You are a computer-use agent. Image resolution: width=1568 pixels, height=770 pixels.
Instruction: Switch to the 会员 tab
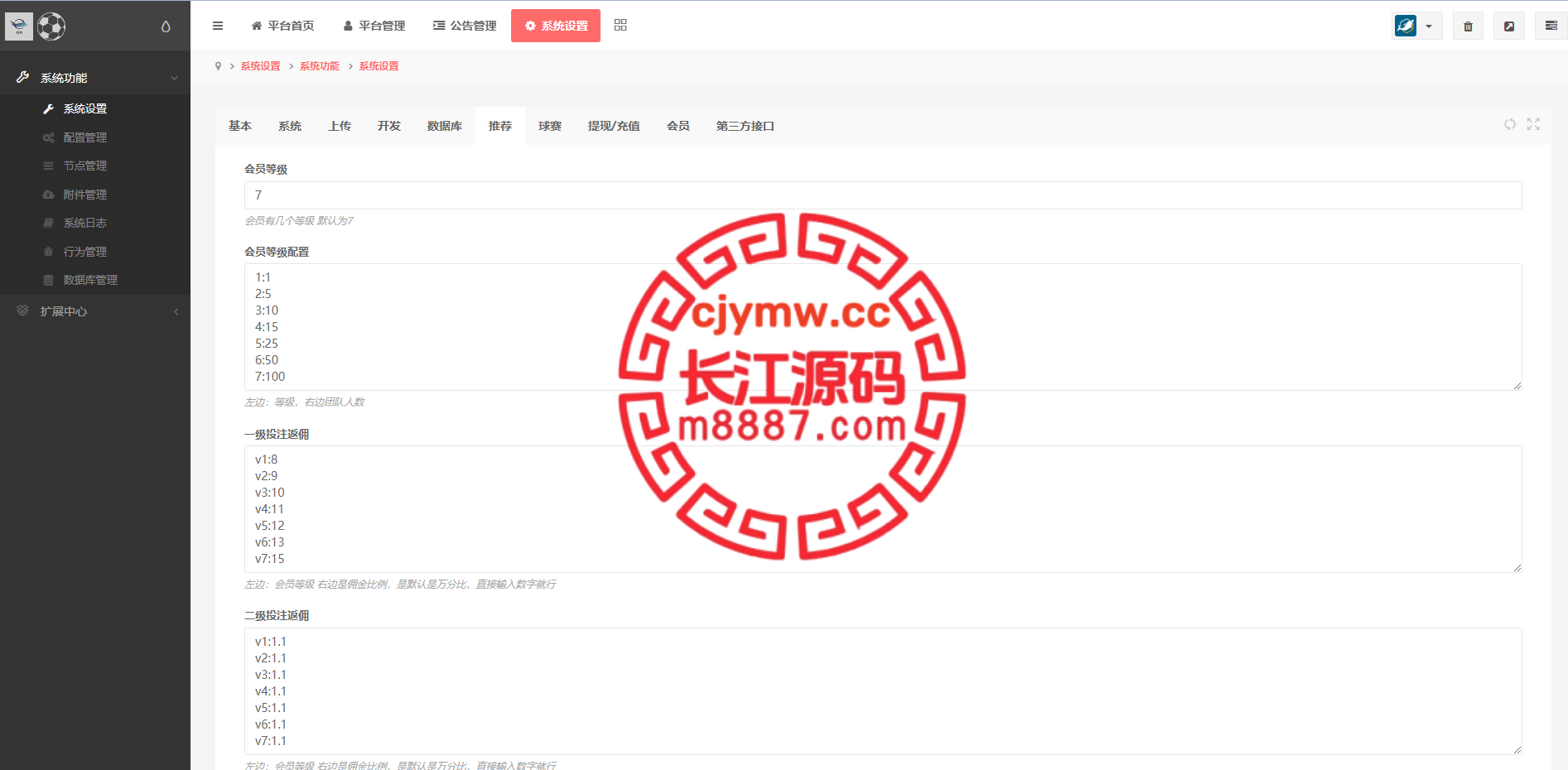(x=678, y=126)
